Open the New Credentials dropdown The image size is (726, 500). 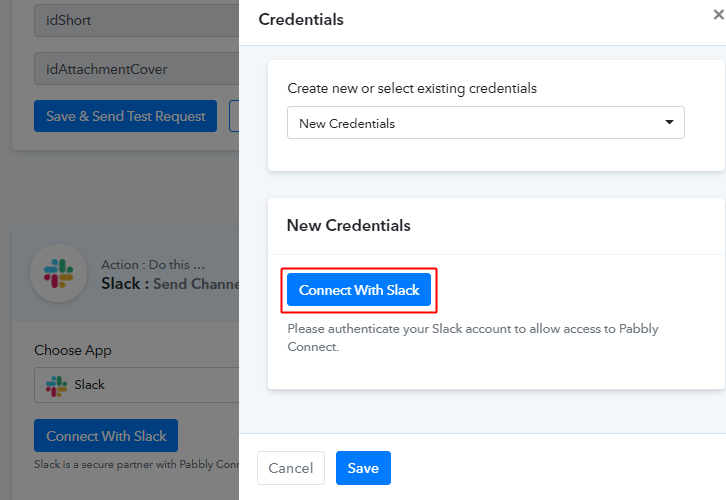[x=486, y=123]
